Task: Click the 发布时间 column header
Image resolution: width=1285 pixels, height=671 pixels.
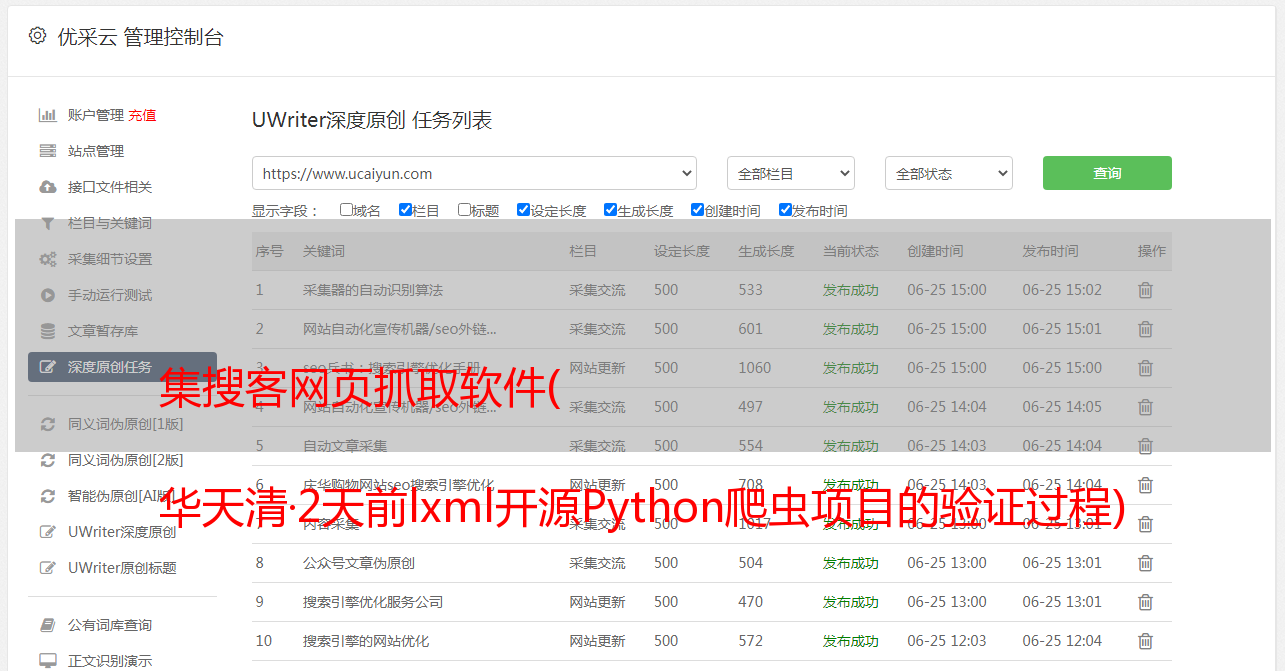Action: pos(1050,251)
